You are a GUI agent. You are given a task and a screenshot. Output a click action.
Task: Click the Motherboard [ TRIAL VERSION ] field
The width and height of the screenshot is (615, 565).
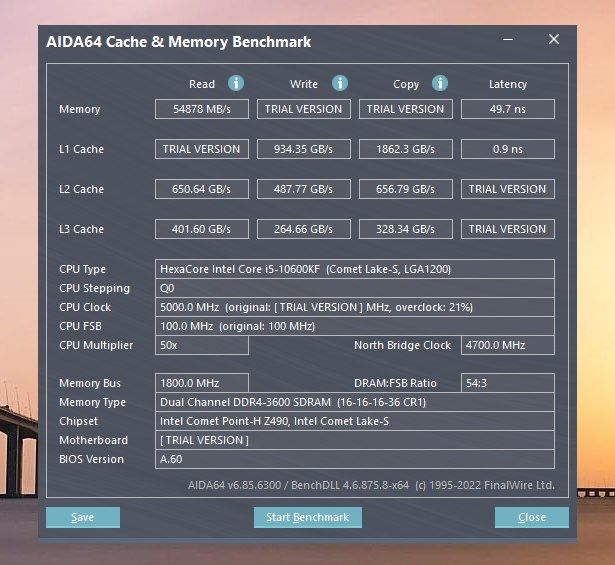[x=355, y=440]
